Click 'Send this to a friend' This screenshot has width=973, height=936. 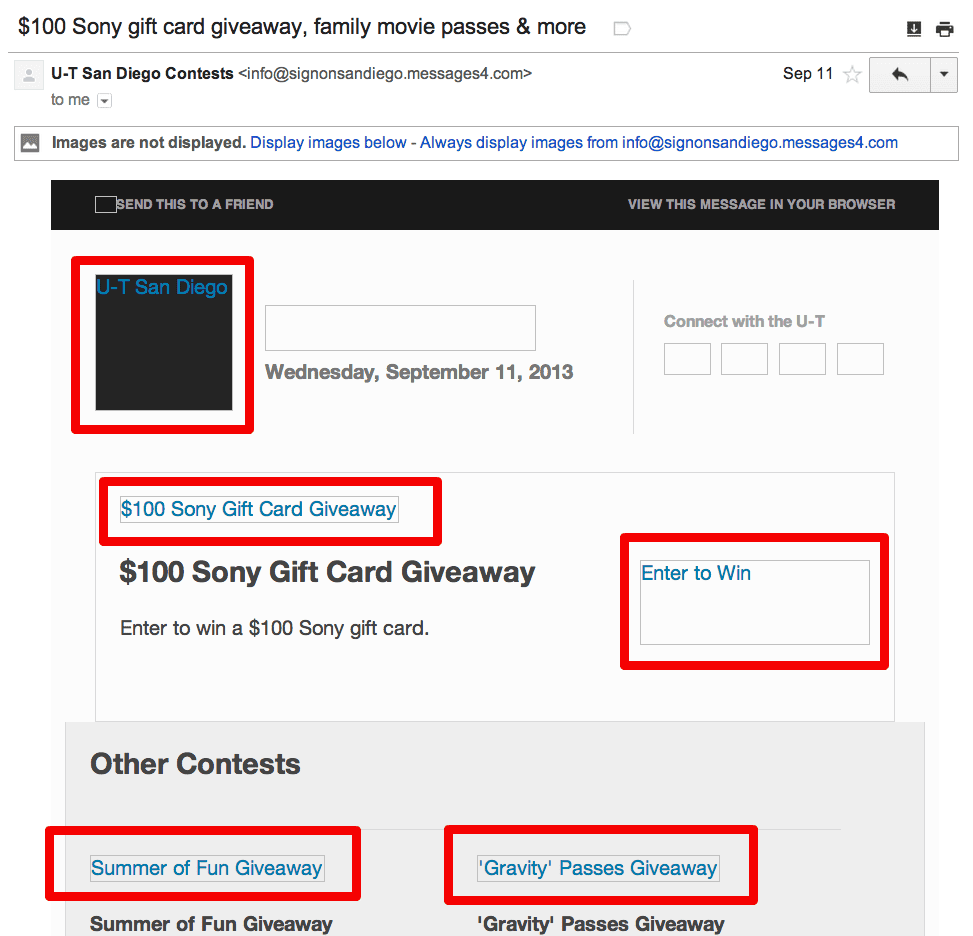coord(194,204)
